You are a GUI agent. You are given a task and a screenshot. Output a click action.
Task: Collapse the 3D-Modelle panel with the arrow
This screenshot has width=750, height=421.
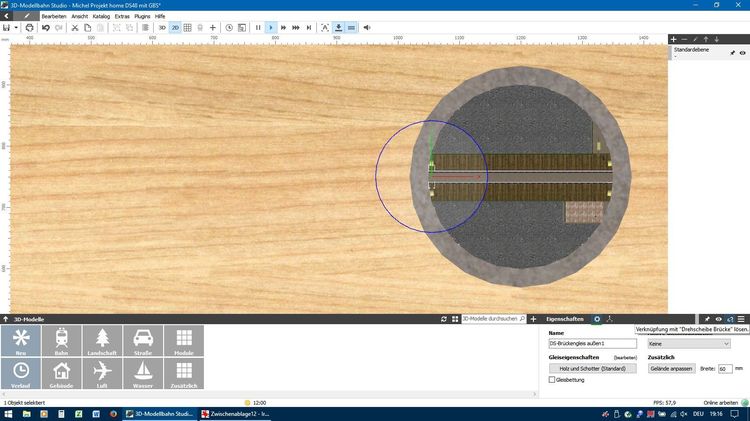pos(5,319)
